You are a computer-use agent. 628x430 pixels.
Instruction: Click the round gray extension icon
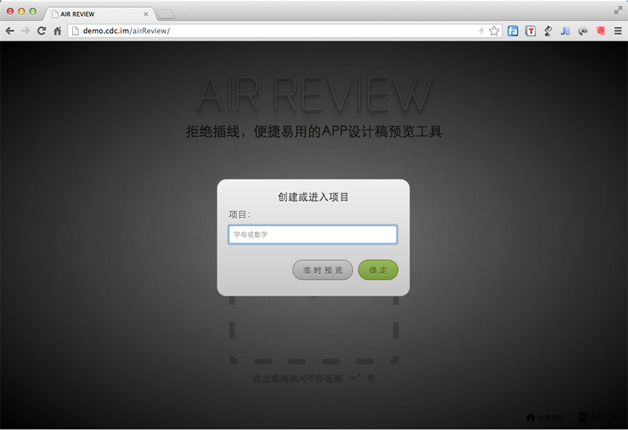pos(583,31)
